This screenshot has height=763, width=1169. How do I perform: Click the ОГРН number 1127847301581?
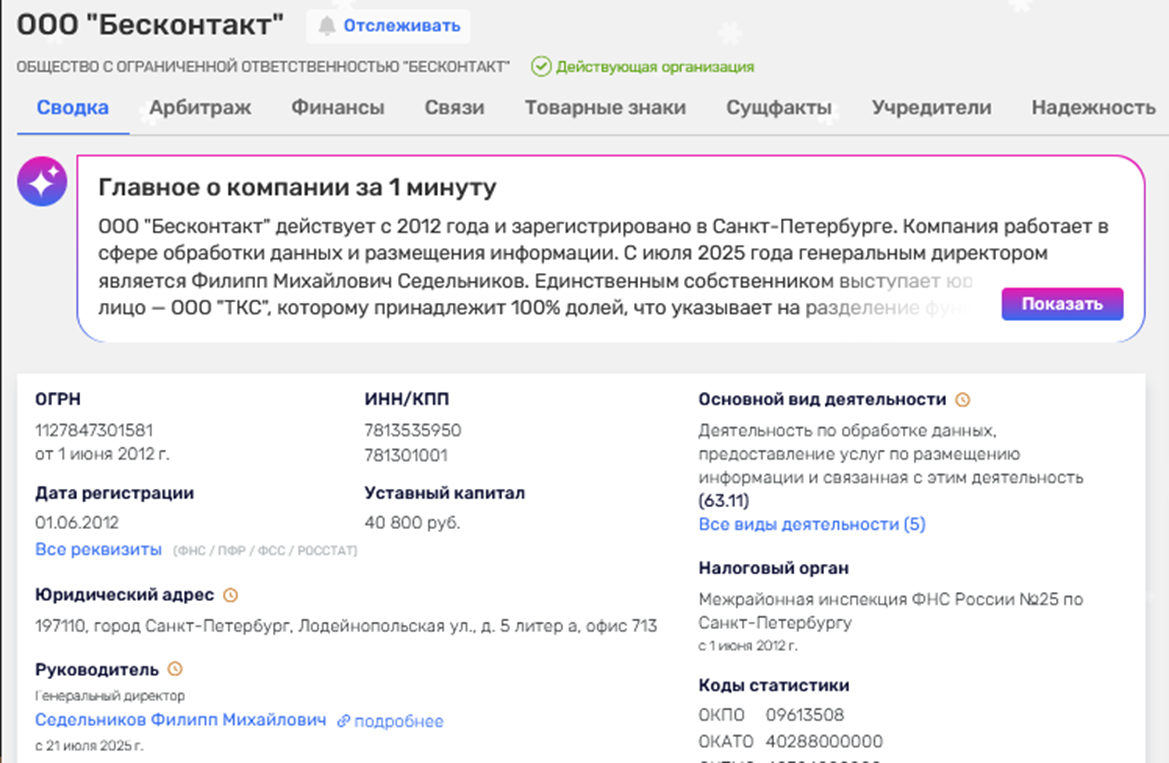[94, 430]
